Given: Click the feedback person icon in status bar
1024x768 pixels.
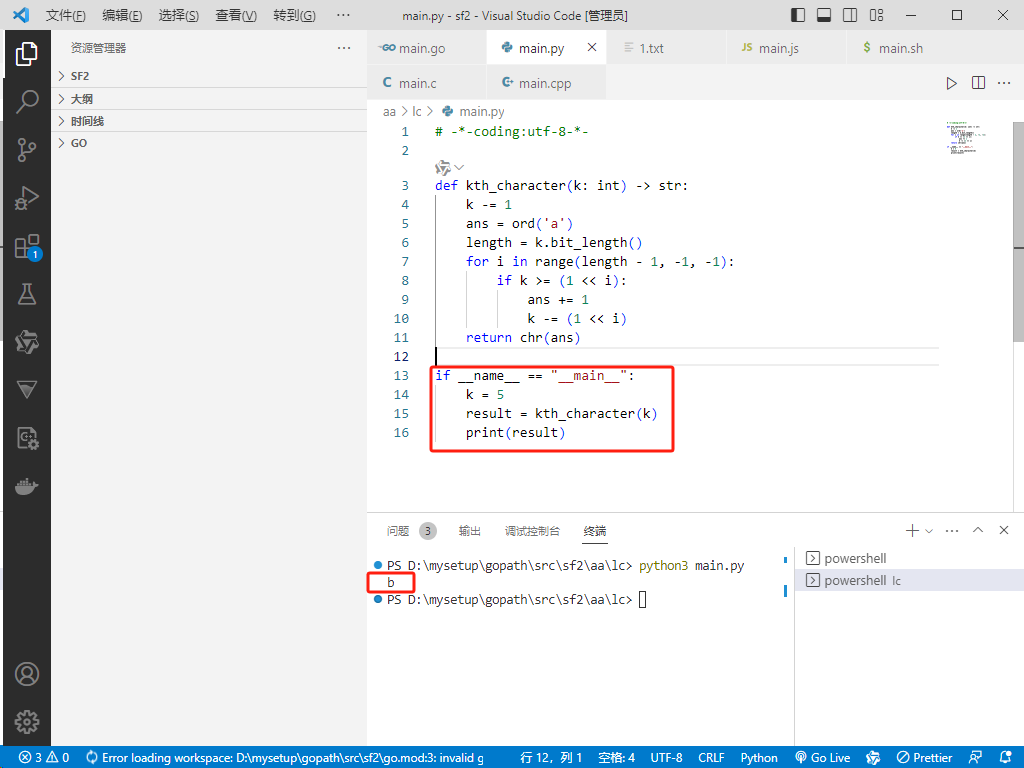Looking at the screenshot, I should tap(975, 757).
